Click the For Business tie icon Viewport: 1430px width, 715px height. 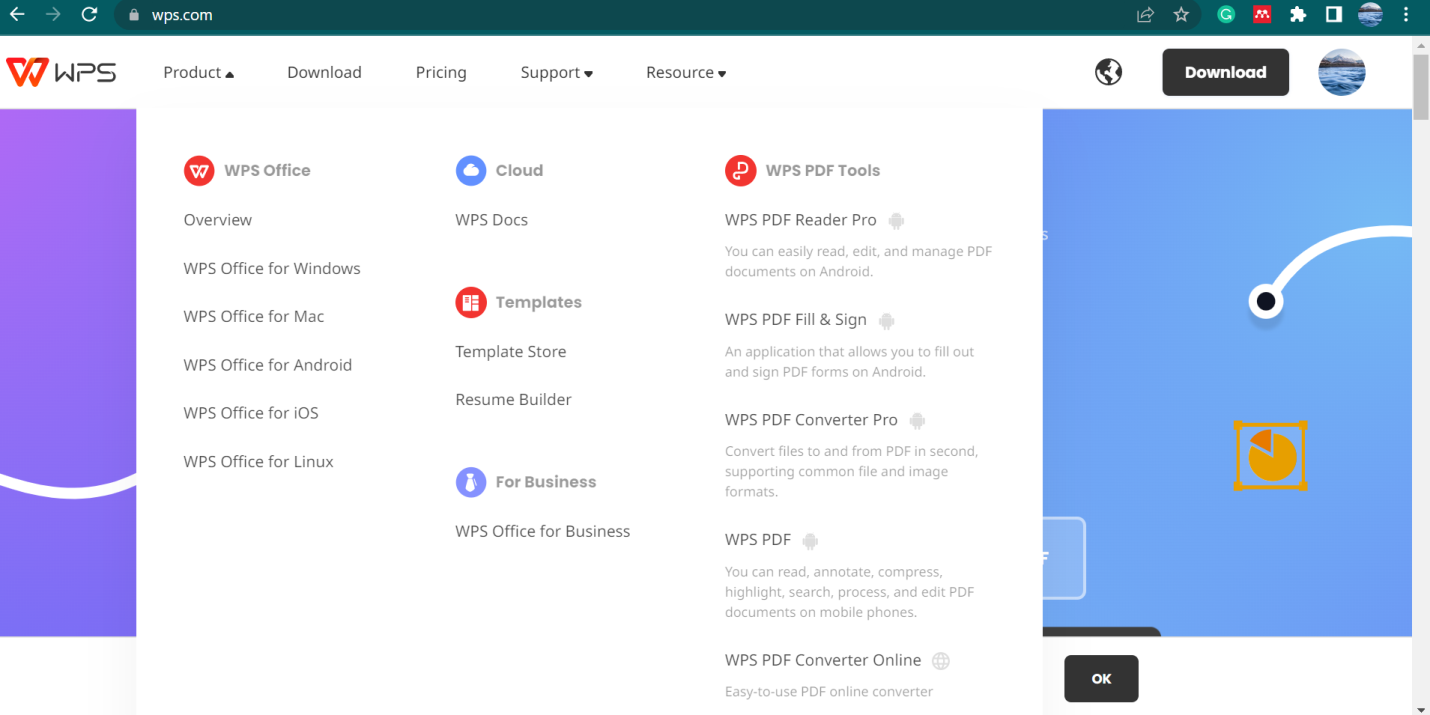click(471, 482)
